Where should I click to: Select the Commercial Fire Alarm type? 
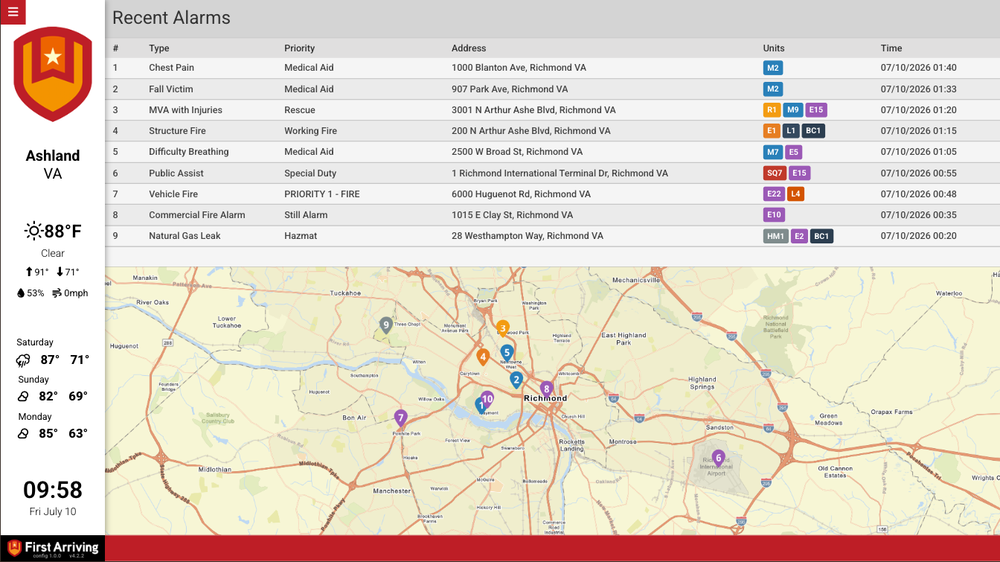(197, 215)
